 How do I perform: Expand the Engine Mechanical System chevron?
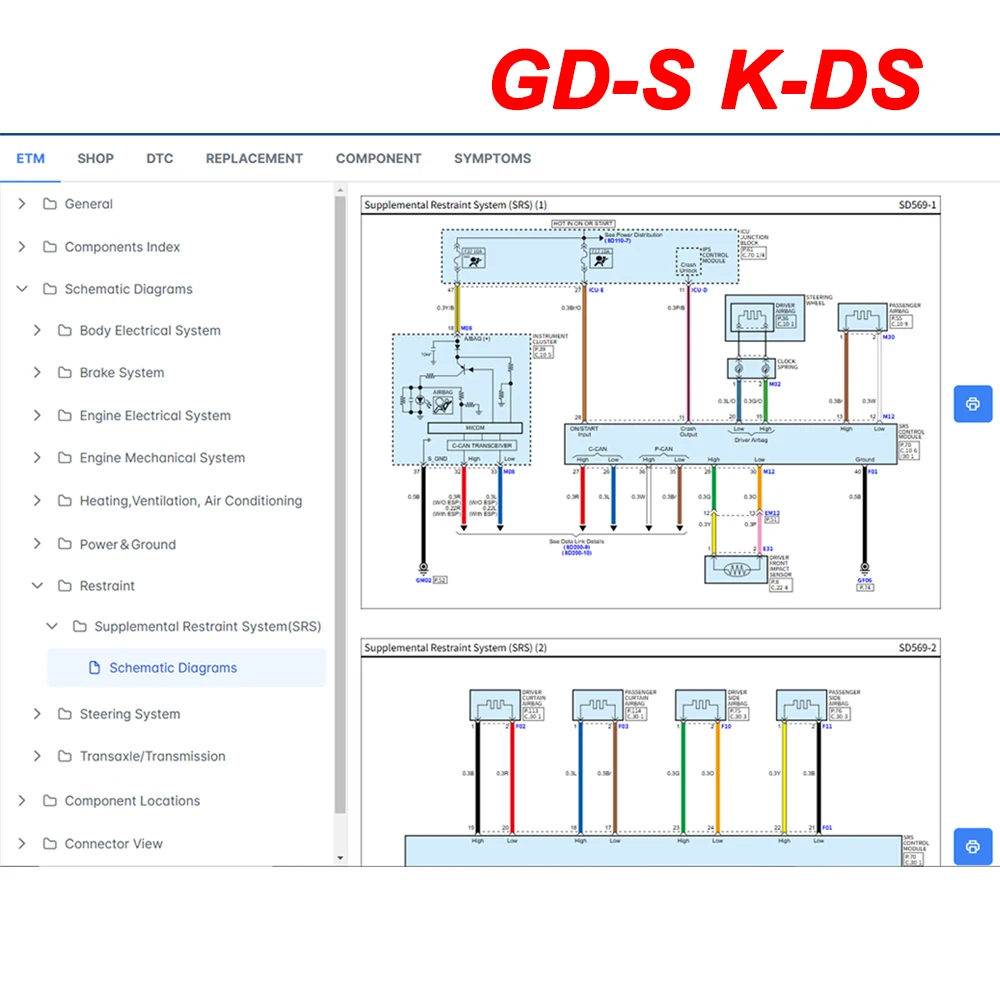37,457
